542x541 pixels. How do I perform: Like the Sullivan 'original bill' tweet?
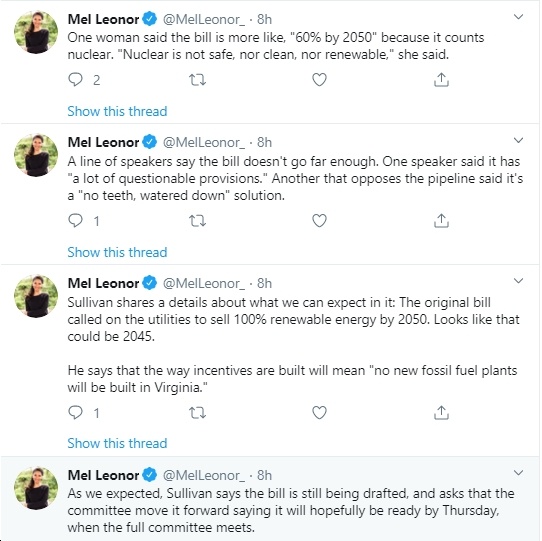coord(319,412)
